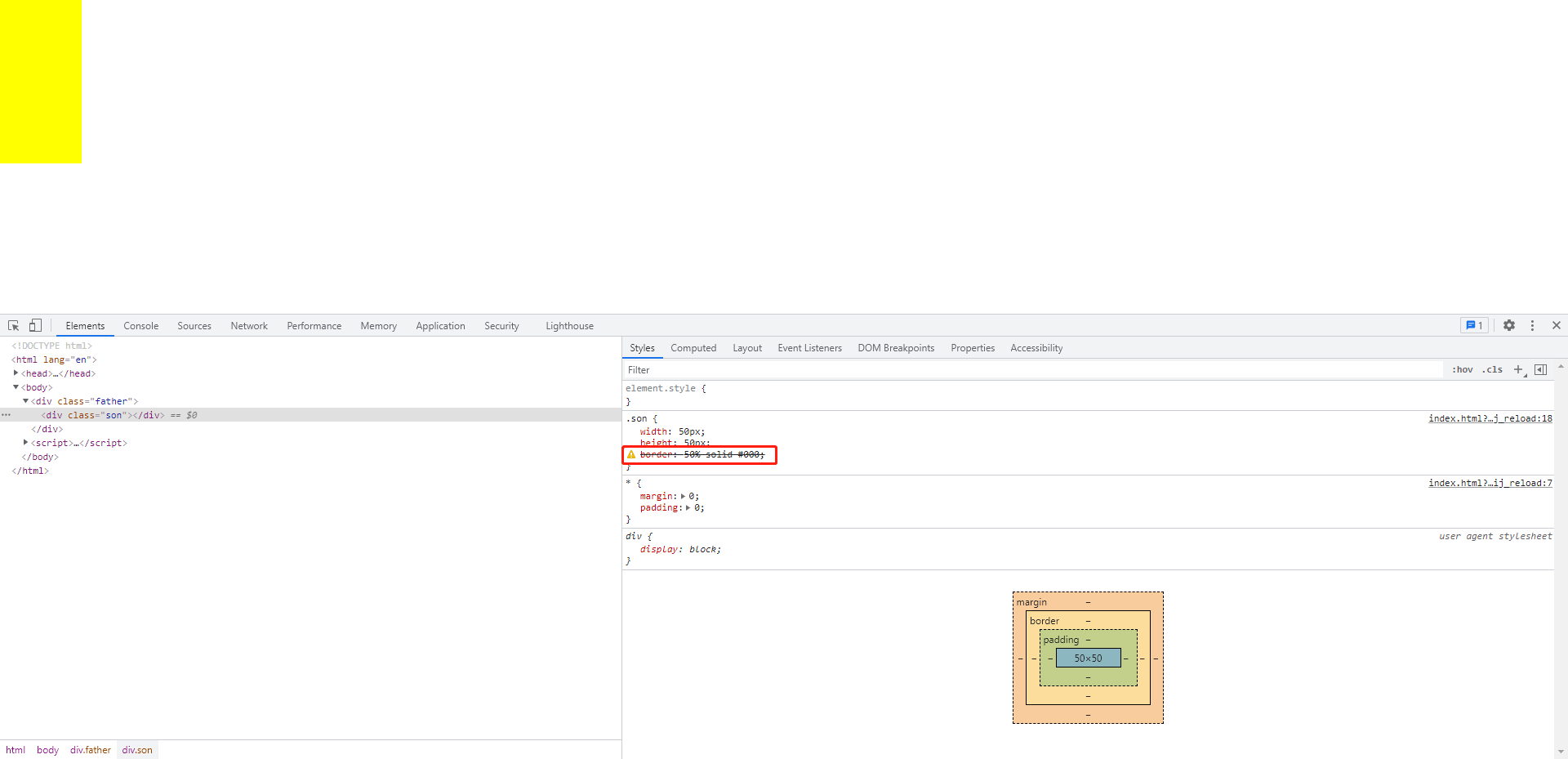Screen dimensions: 1568x759
Task: Collapse the body element node
Action: click(x=16, y=387)
